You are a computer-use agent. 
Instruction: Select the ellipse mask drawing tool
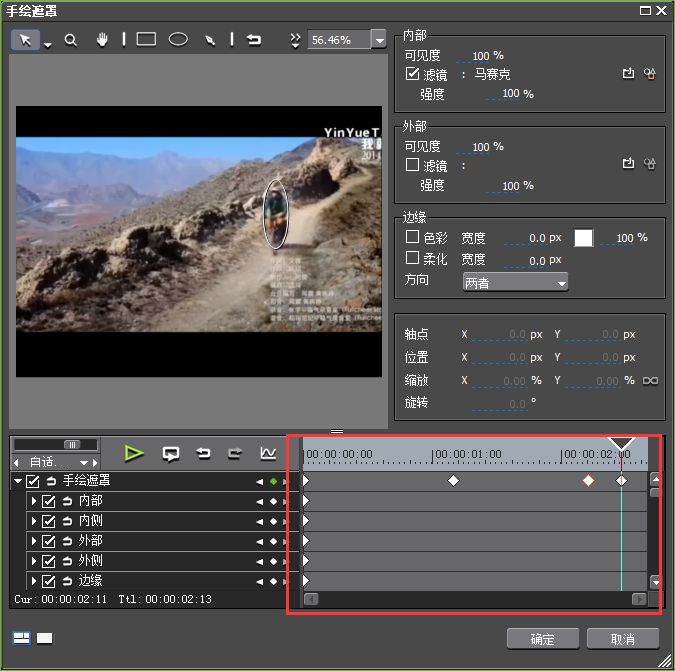coord(178,40)
